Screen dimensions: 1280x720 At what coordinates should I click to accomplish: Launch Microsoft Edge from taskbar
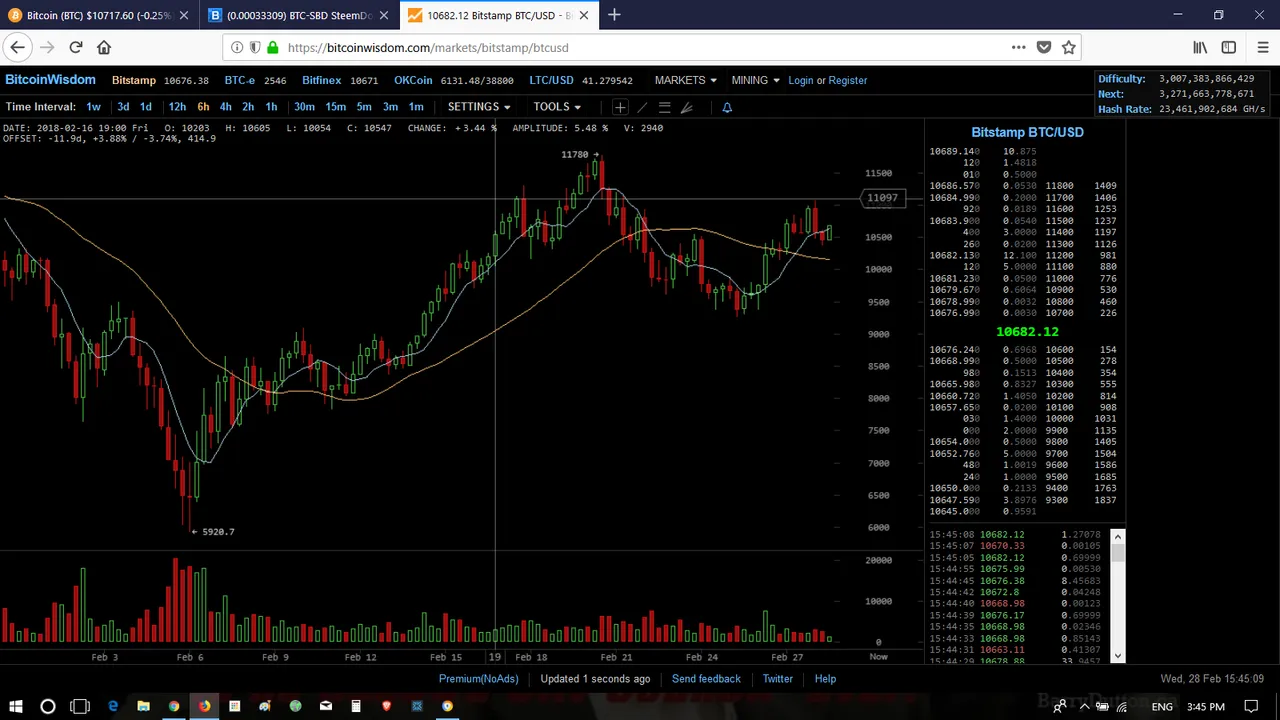click(x=113, y=707)
